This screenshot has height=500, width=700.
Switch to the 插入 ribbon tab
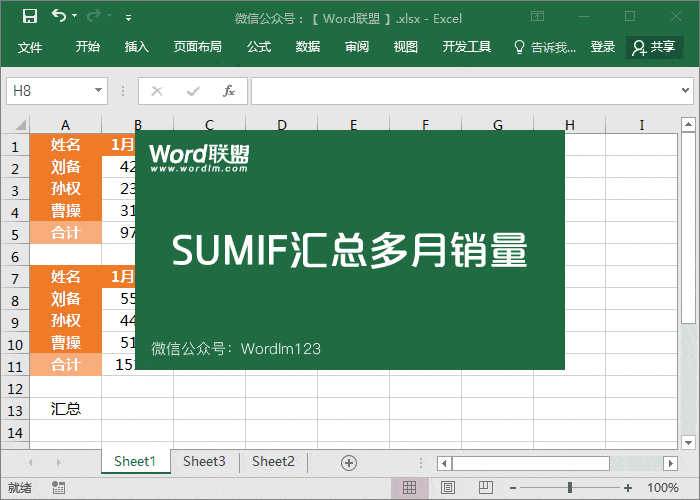tap(136, 46)
